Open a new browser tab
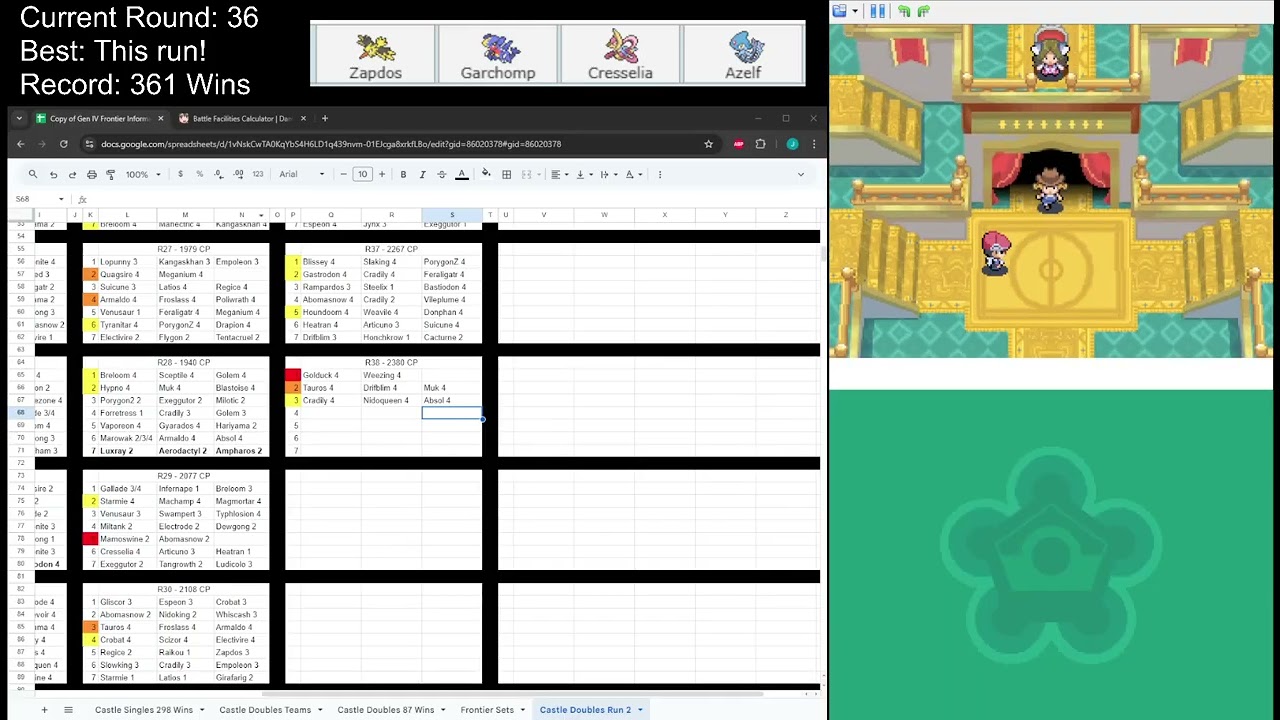 (x=324, y=118)
